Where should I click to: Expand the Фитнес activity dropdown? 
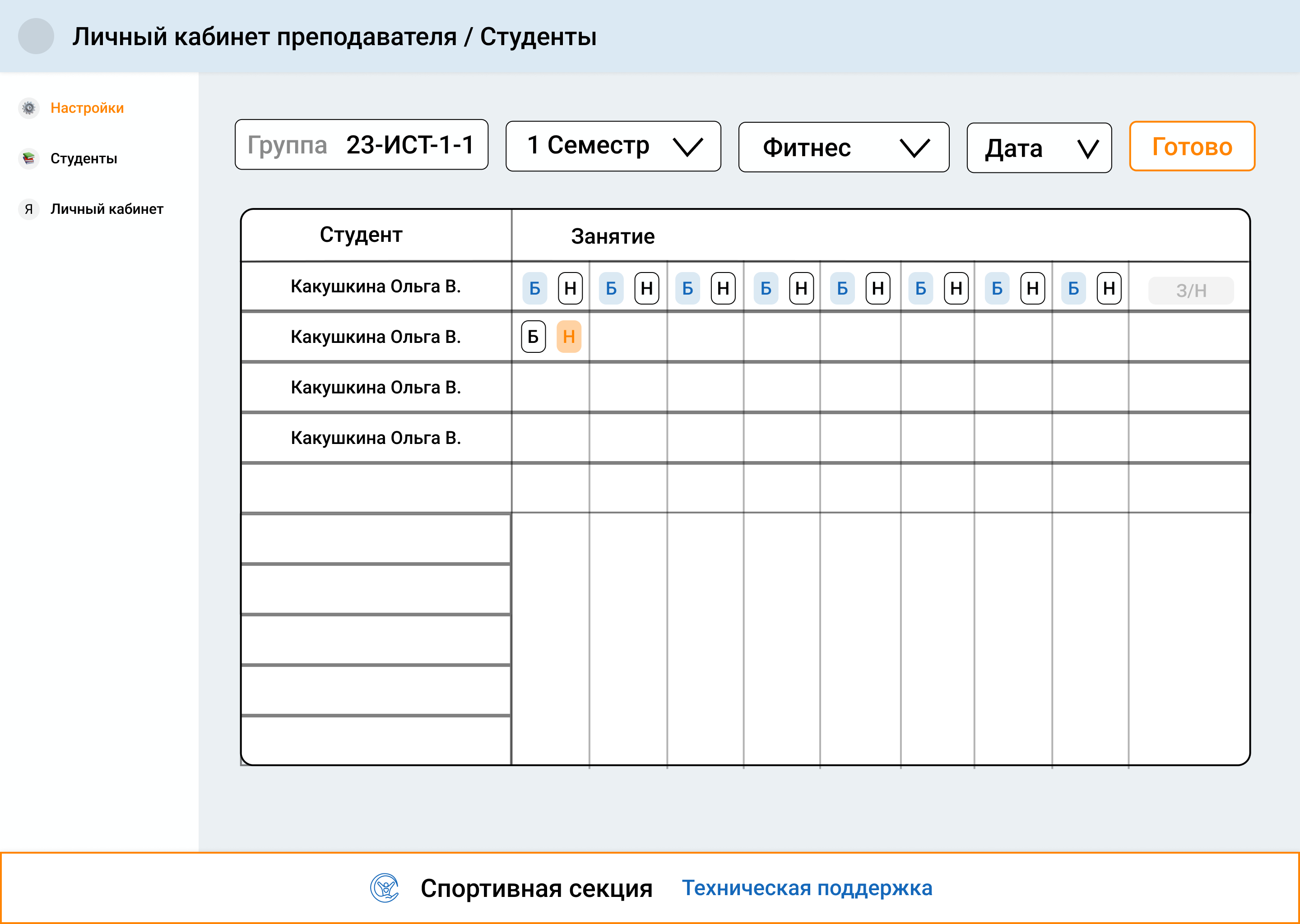(x=844, y=147)
